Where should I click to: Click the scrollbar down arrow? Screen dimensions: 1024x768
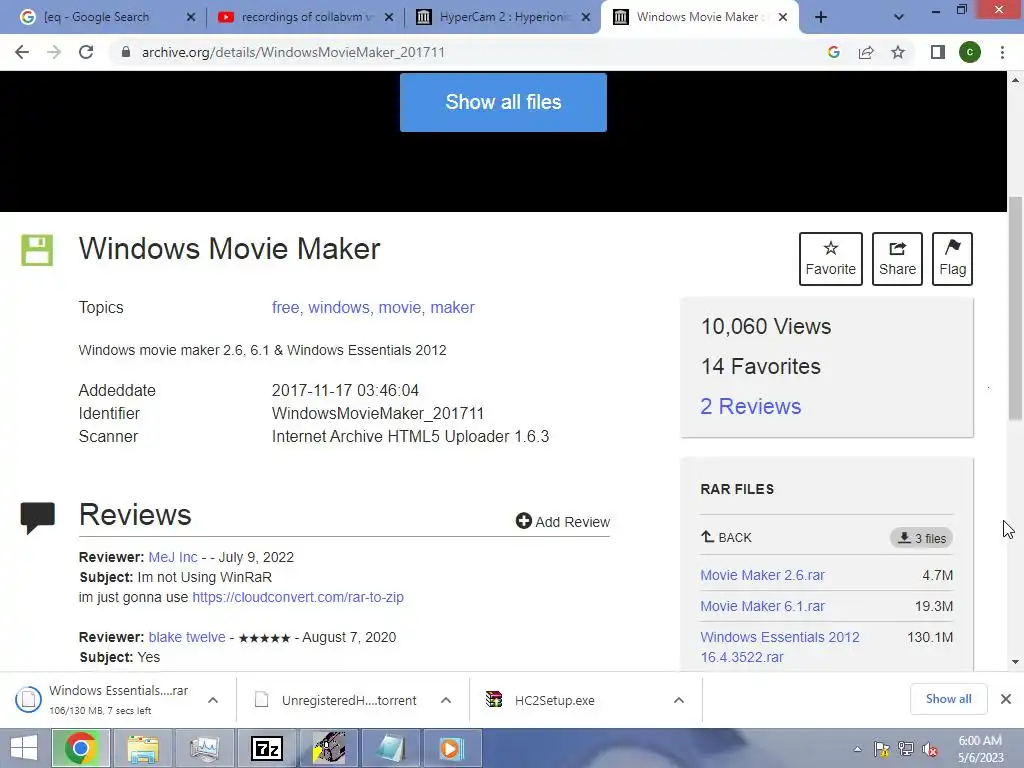click(x=1015, y=662)
